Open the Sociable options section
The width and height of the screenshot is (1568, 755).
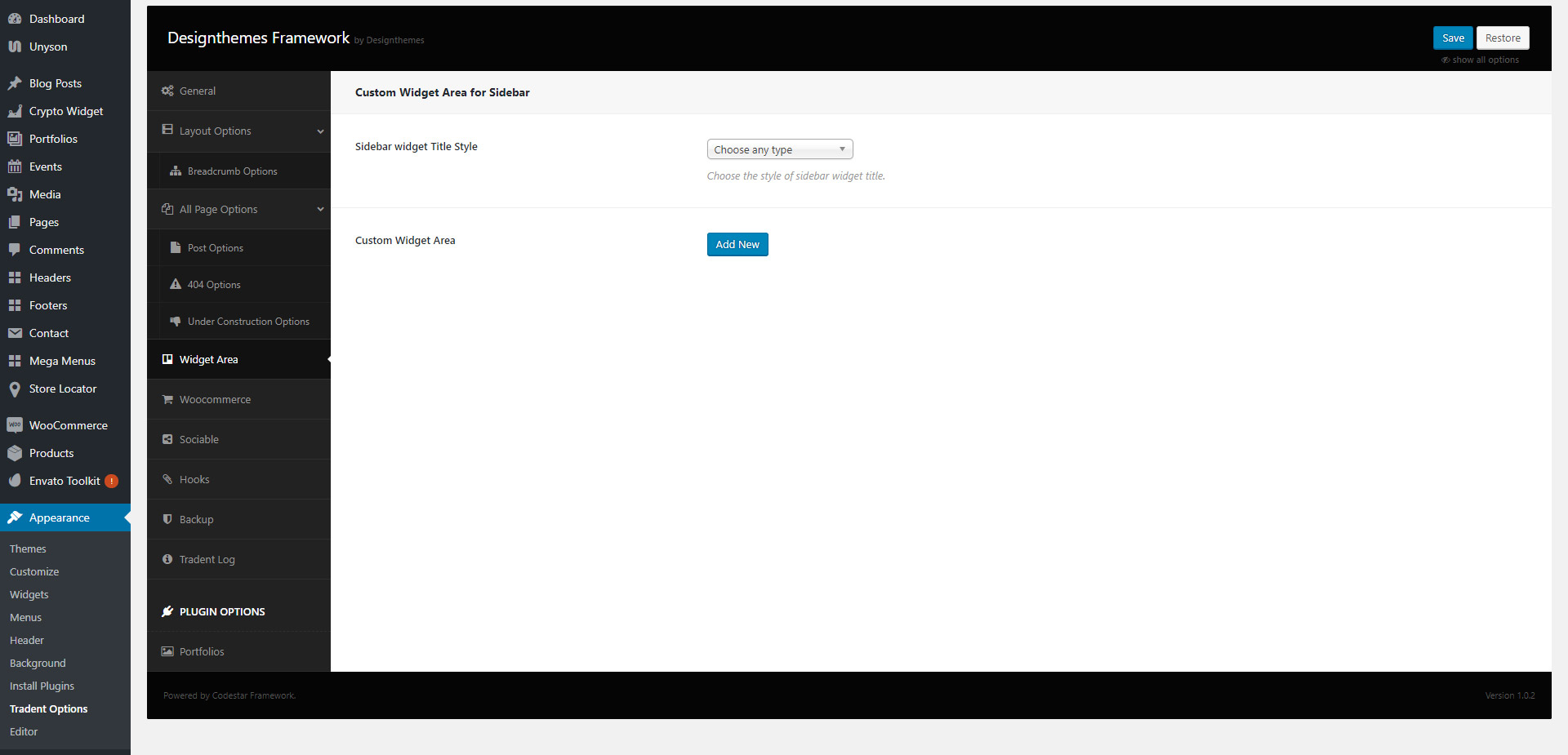[x=198, y=439]
